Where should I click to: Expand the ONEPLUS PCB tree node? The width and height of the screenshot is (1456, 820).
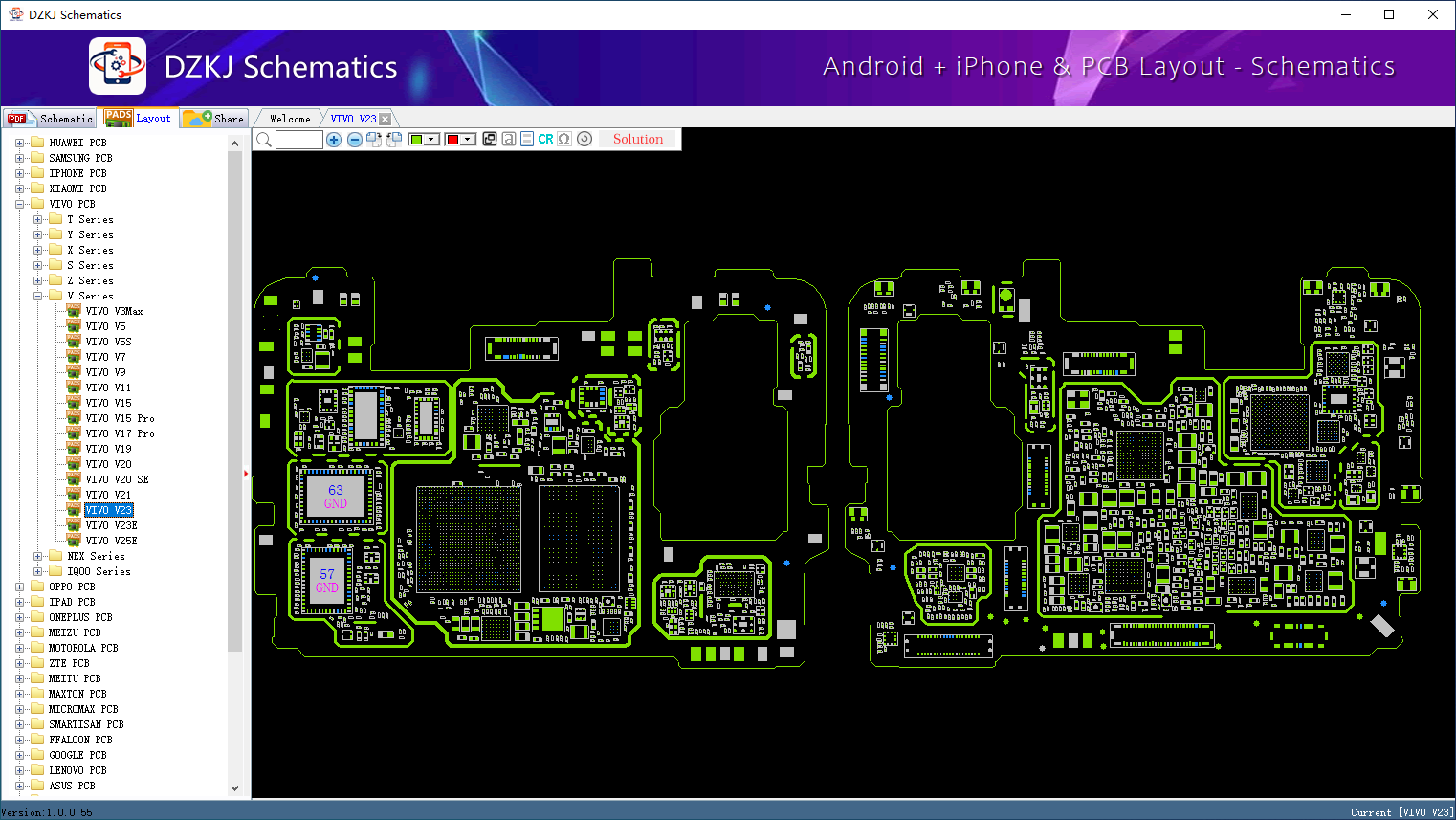click(x=19, y=617)
